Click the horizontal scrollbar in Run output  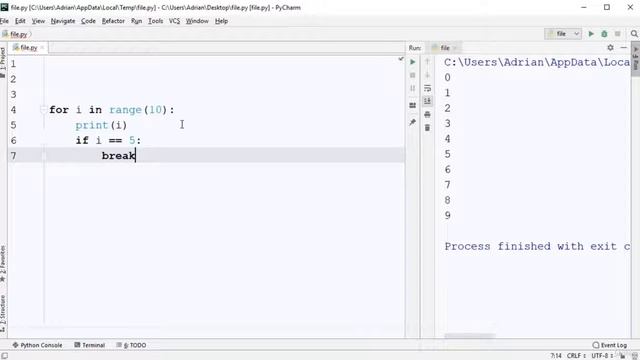pyautogui.click(x=469, y=336)
